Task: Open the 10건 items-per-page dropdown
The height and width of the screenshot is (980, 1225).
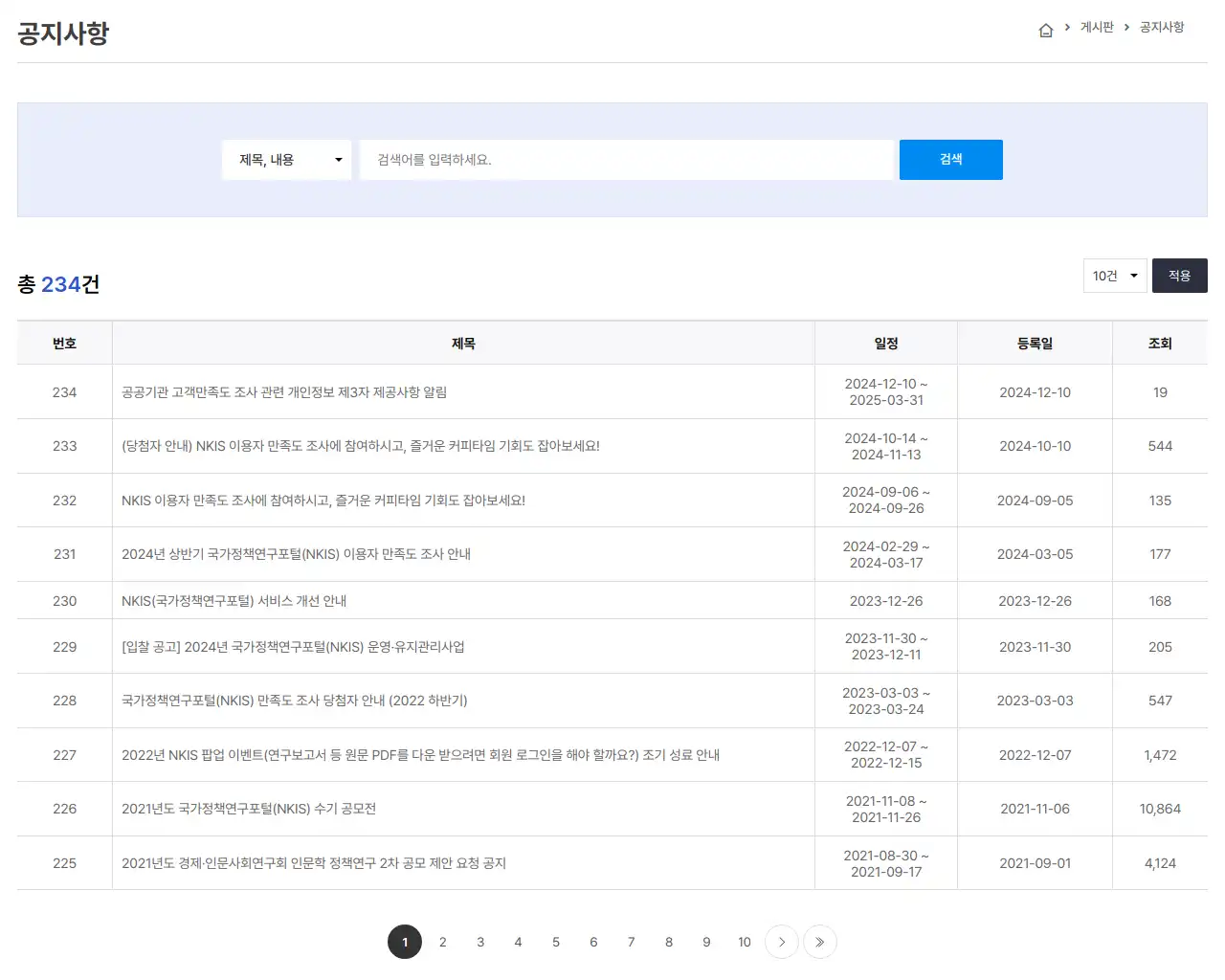Action: click(1114, 276)
